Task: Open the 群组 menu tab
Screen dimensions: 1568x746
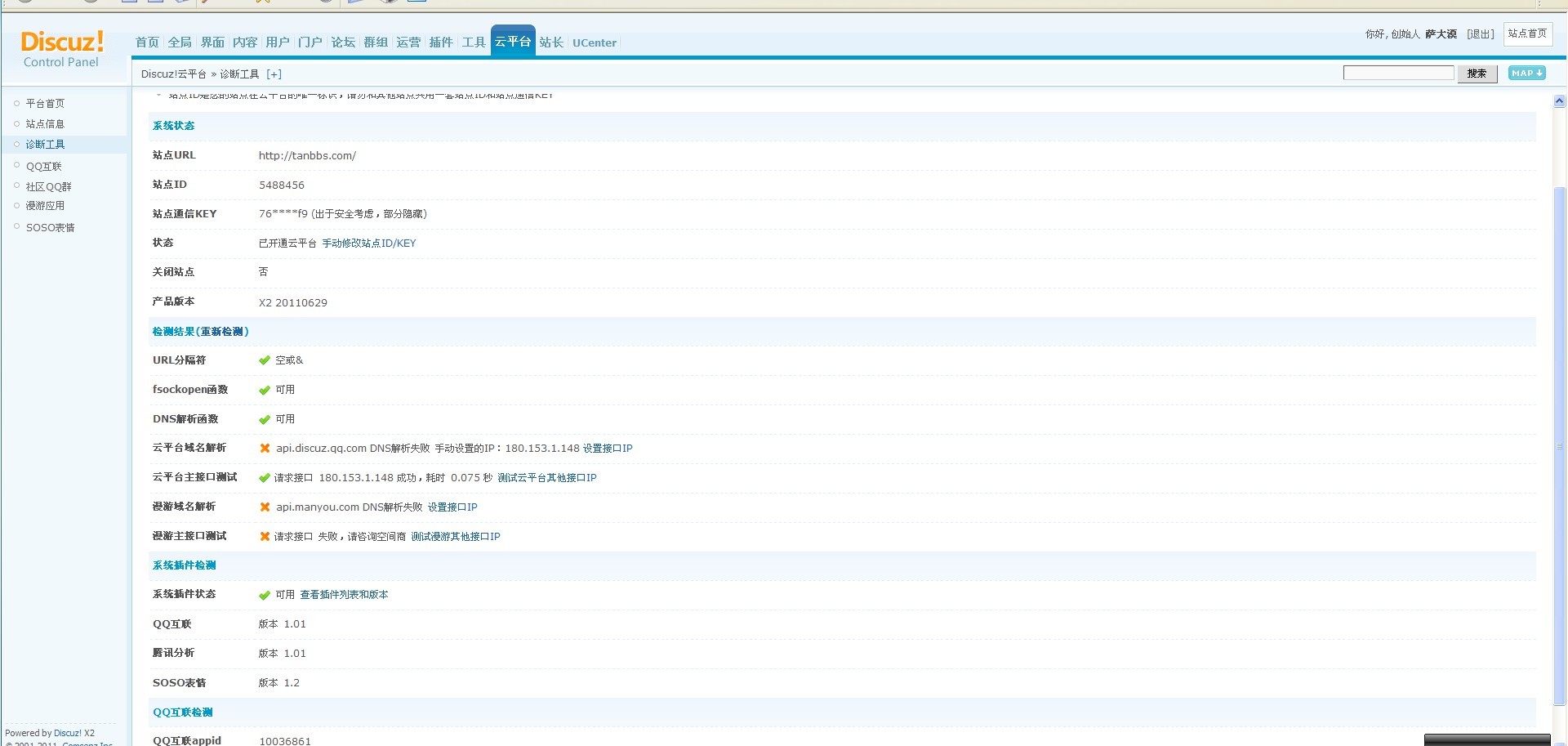Action: [x=376, y=42]
